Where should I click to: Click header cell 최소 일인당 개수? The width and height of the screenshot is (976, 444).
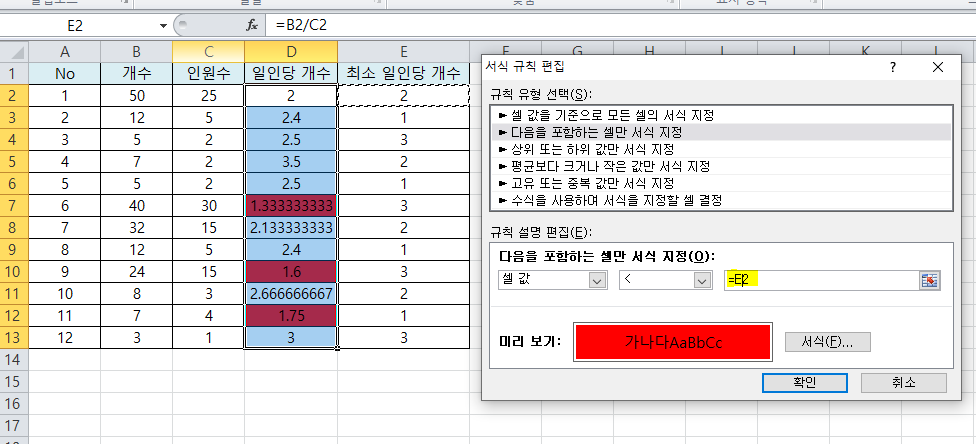pos(404,74)
